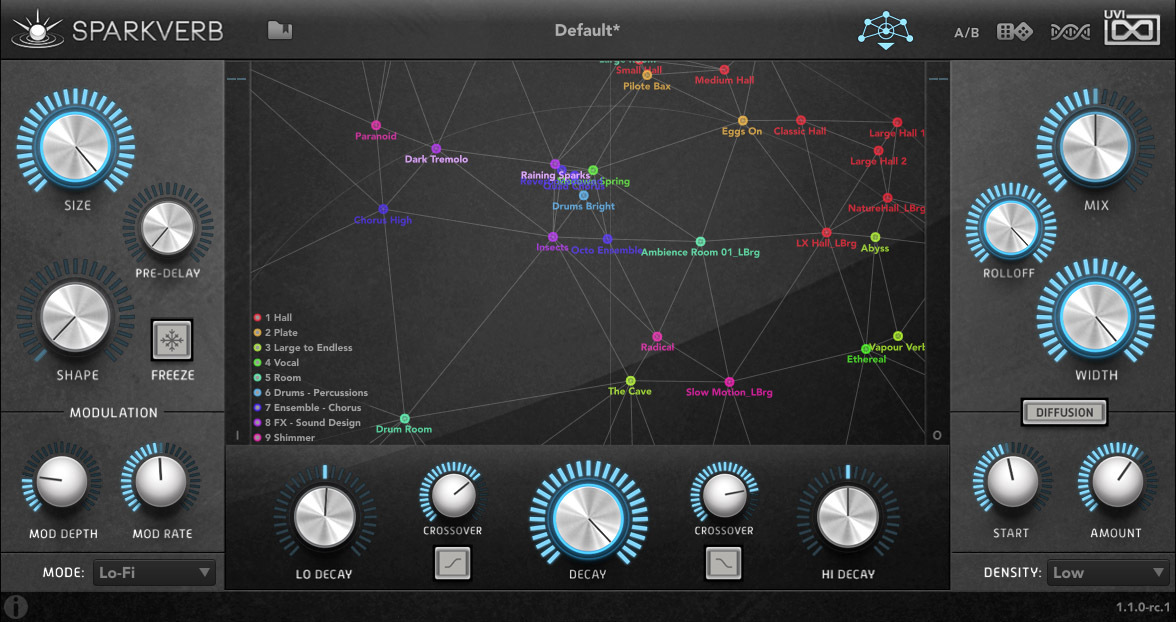The height and width of the screenshot is (622, 1176).
Task: Click the Shape knob
Action: coord(76,316)
